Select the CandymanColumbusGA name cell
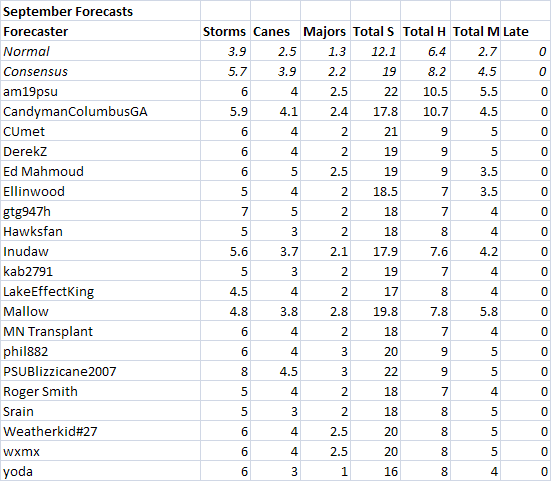This screenshot has width=551, height=481. pyautogui.click(x=101, y=111)
